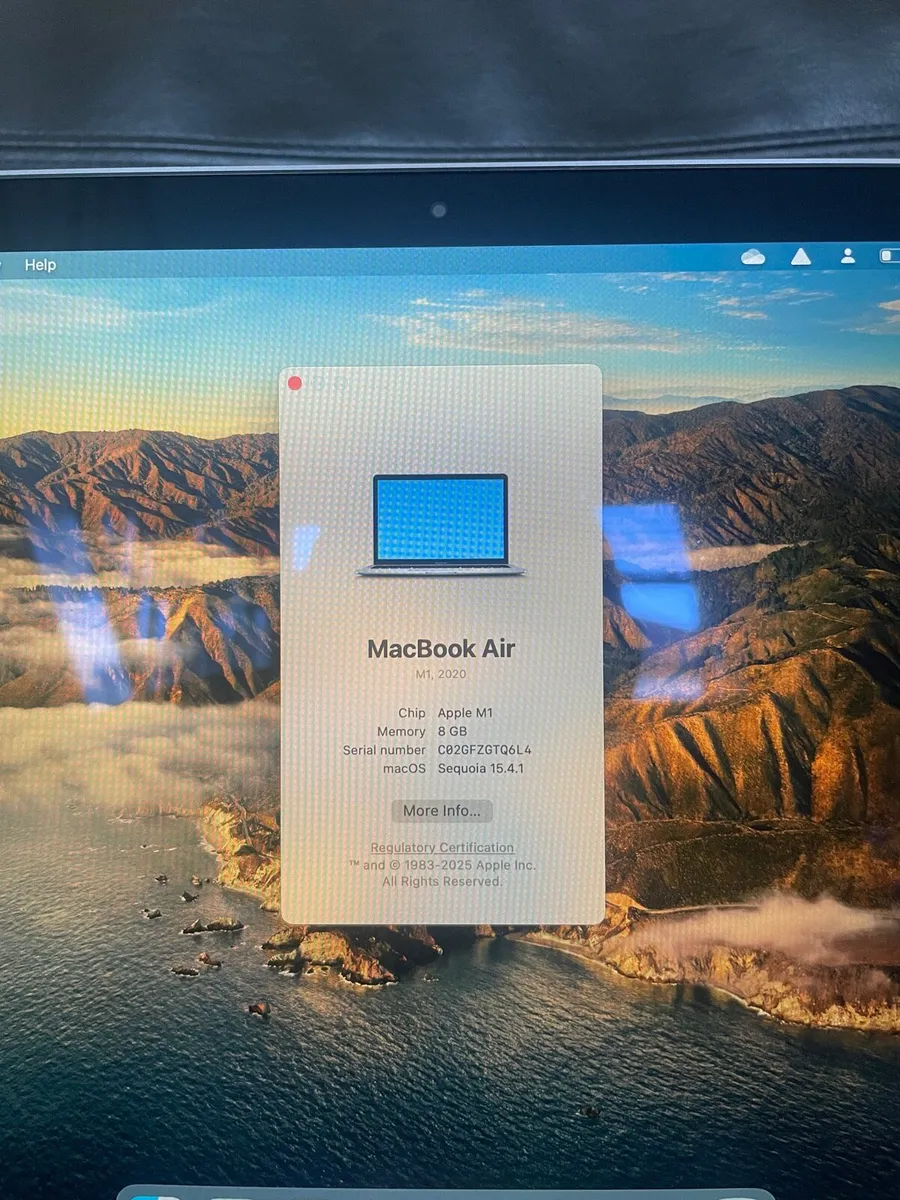This screenshot has width=900, height=1200.
Task: Click the More Info... button
Action: [442, 811]
